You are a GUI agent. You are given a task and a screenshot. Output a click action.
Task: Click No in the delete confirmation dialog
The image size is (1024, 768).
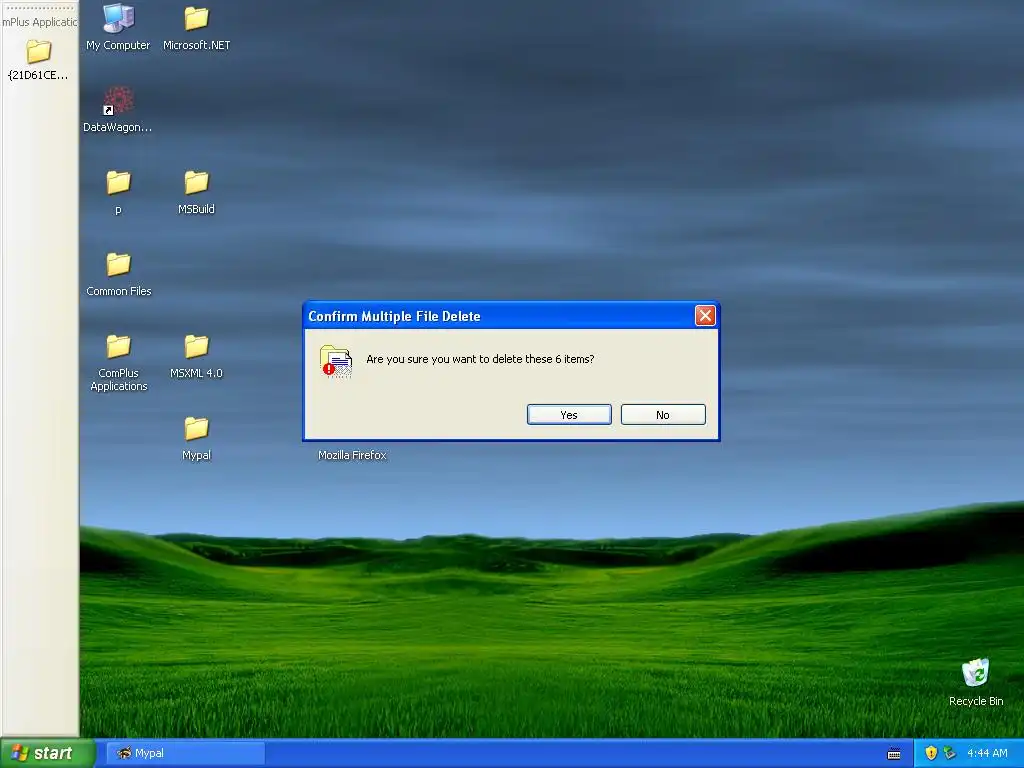click(x=663, y=415)
